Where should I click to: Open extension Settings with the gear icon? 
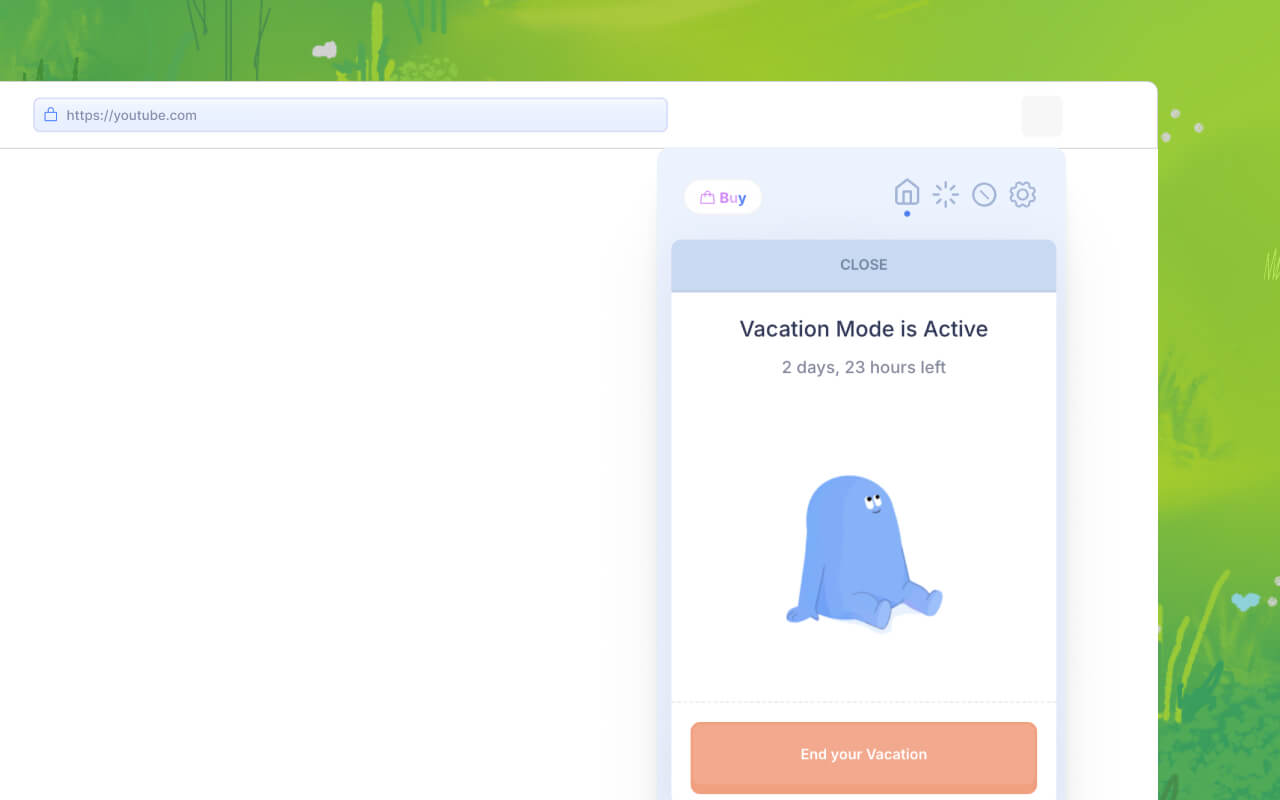click(1022, 194)
